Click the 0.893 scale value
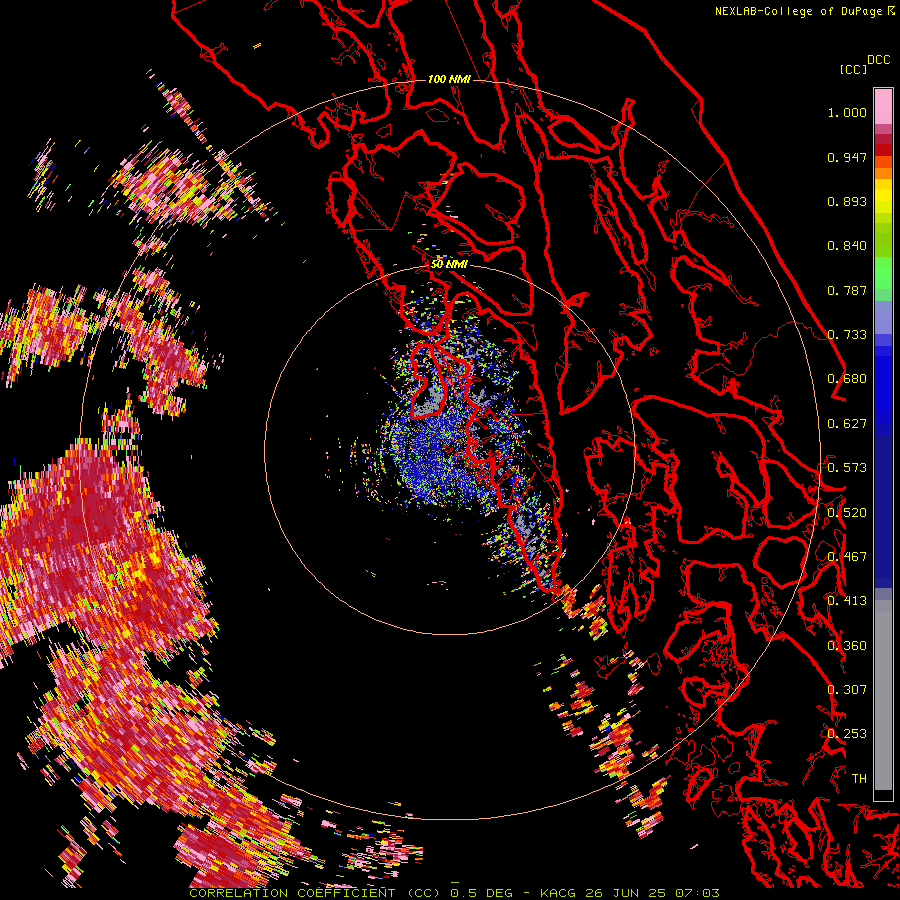Screen dimensions: 900x900 847,202
